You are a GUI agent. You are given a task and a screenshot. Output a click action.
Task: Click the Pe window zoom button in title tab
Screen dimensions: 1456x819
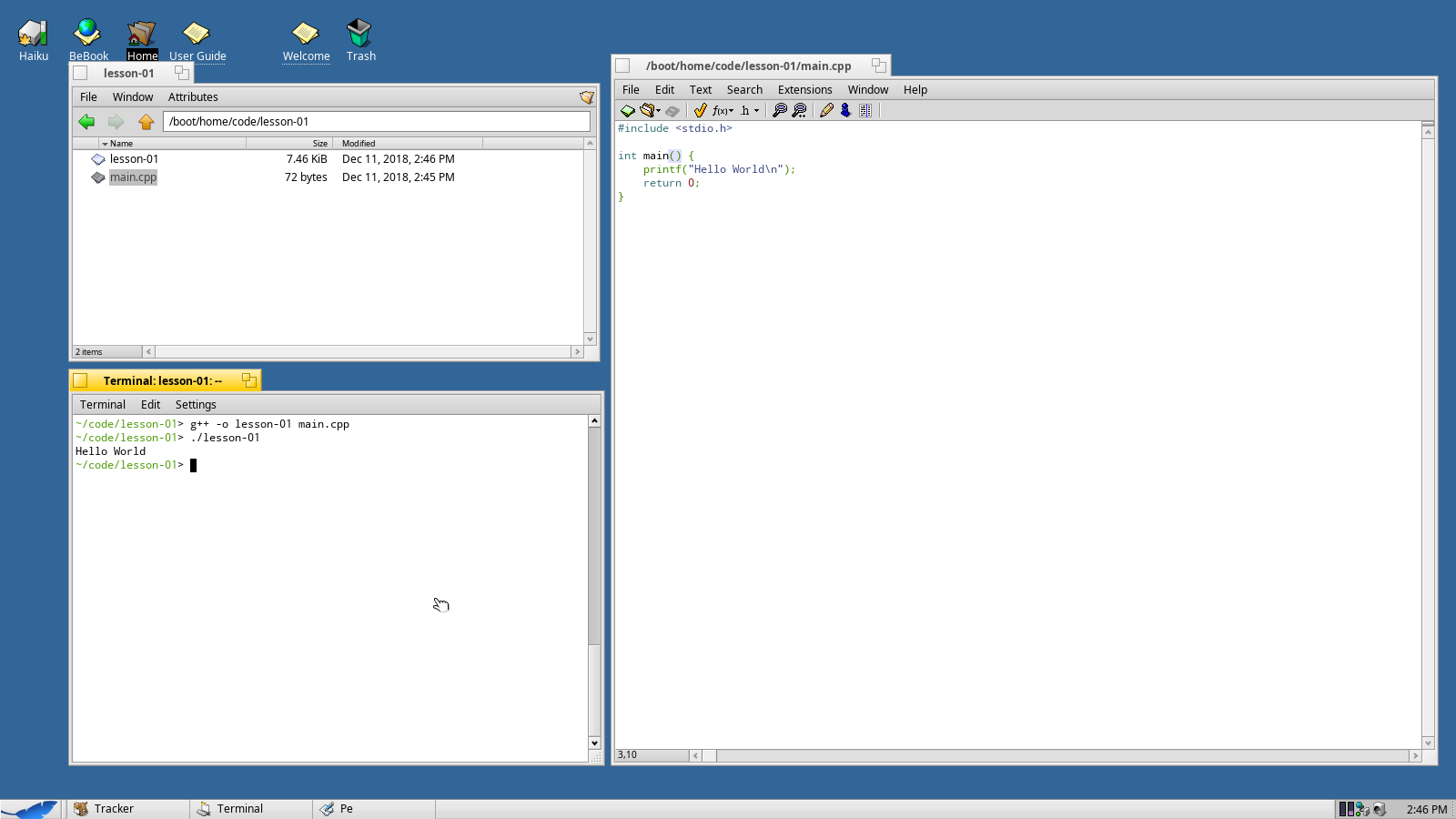click(x=878, y=66)
